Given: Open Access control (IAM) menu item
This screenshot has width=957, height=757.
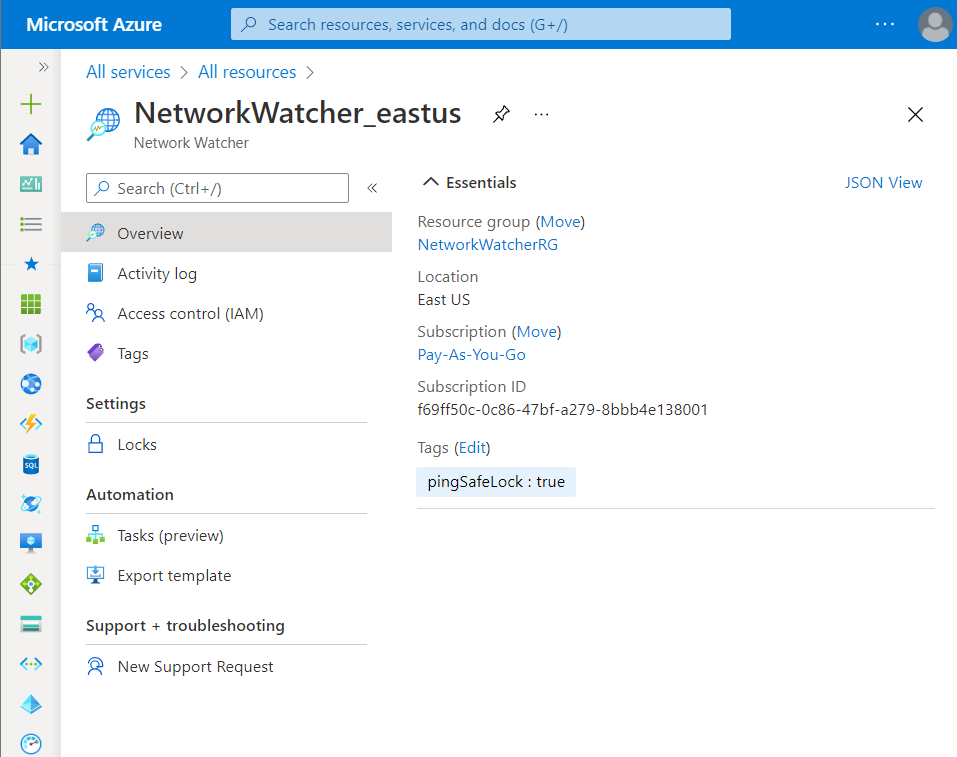Looking at the screenshot, I should 190,313.
